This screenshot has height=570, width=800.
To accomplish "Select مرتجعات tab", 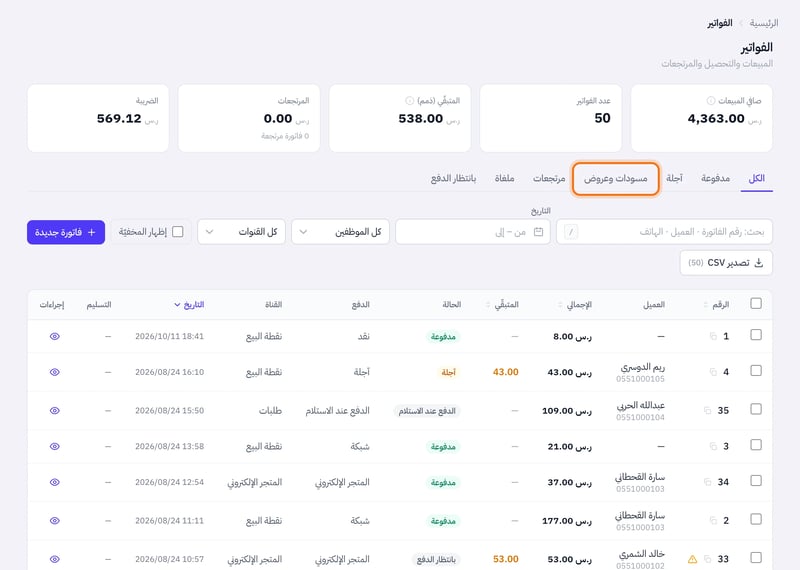I will [549, 178].
